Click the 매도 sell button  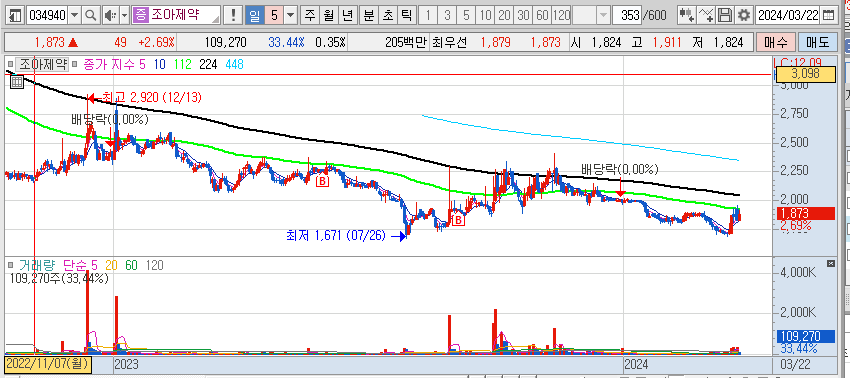(817, 42)
